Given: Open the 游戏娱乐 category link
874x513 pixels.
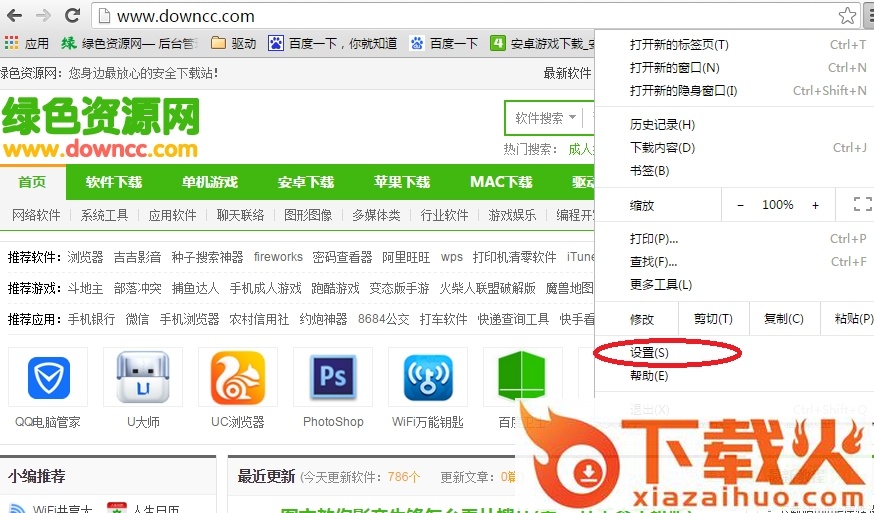Looking at the screenshot, I should point(512,215).
